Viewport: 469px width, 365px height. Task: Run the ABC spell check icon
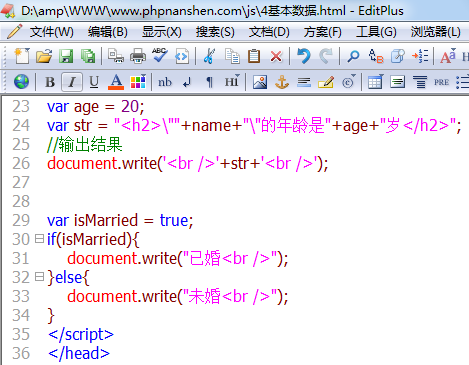[x=160, y=55]
